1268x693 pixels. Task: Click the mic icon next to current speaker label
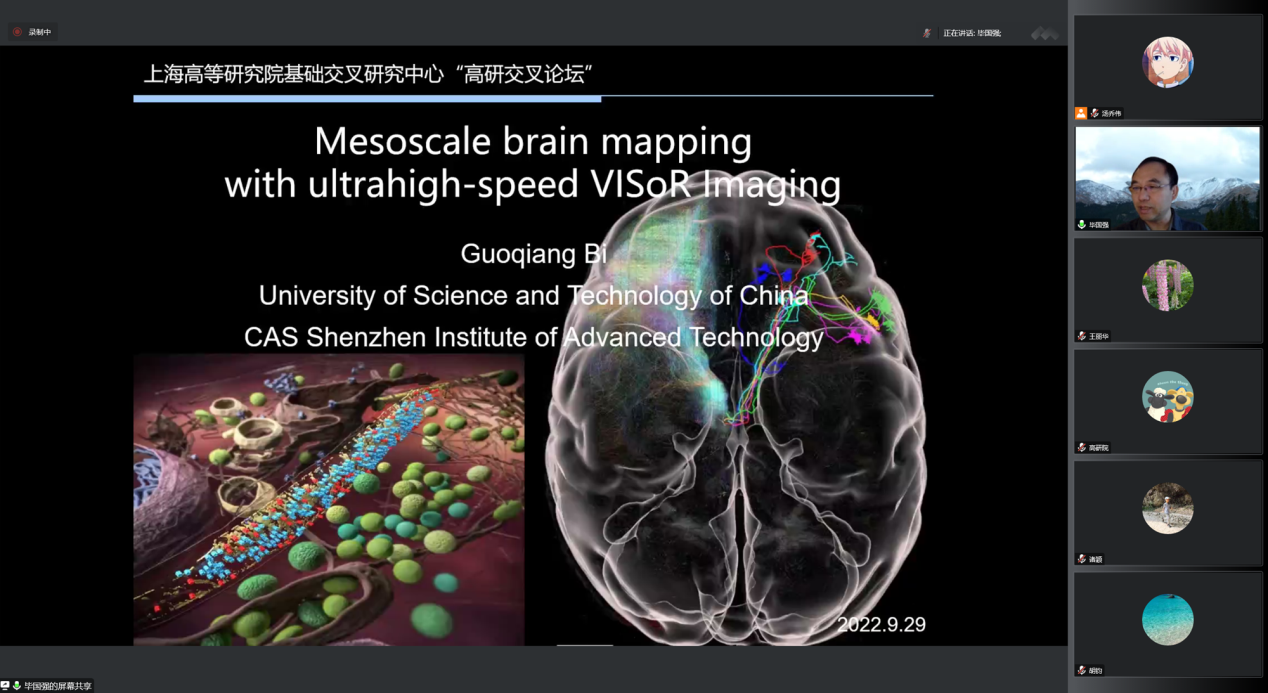coord(928,33)
